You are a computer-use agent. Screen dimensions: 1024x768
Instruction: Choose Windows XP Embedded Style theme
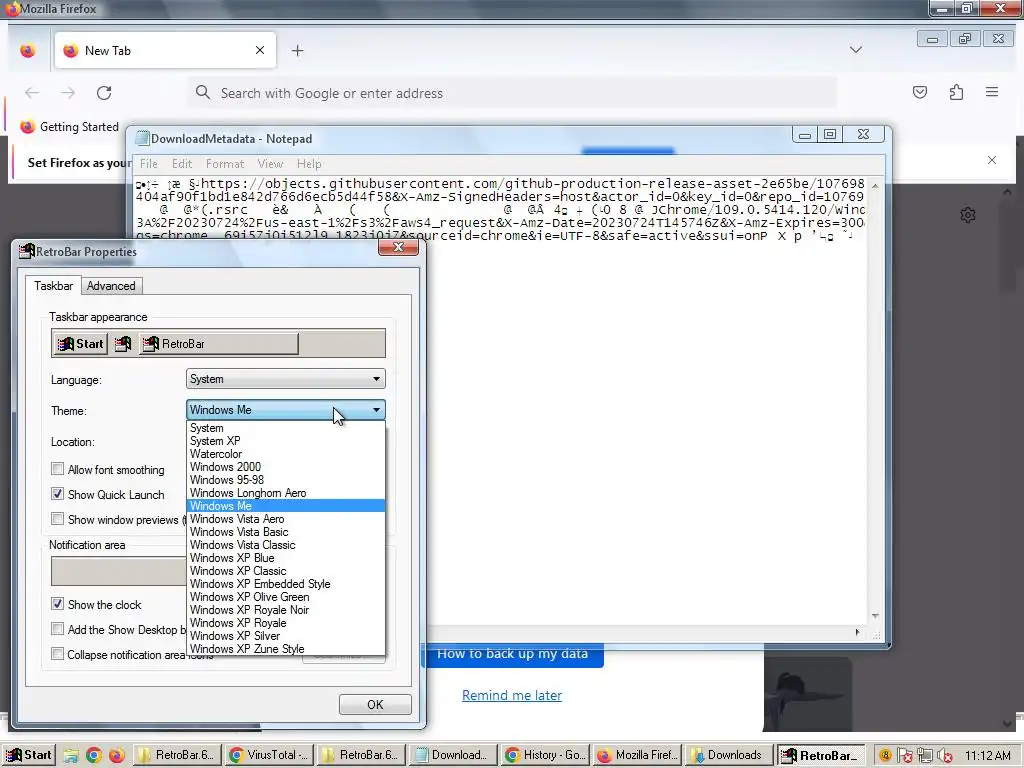285,584
